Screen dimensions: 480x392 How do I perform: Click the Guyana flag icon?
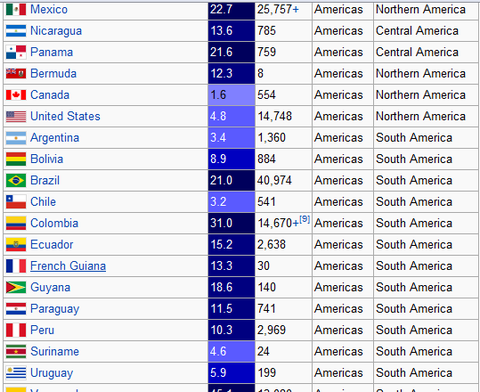pyautogui.click(x=16, y=287)
